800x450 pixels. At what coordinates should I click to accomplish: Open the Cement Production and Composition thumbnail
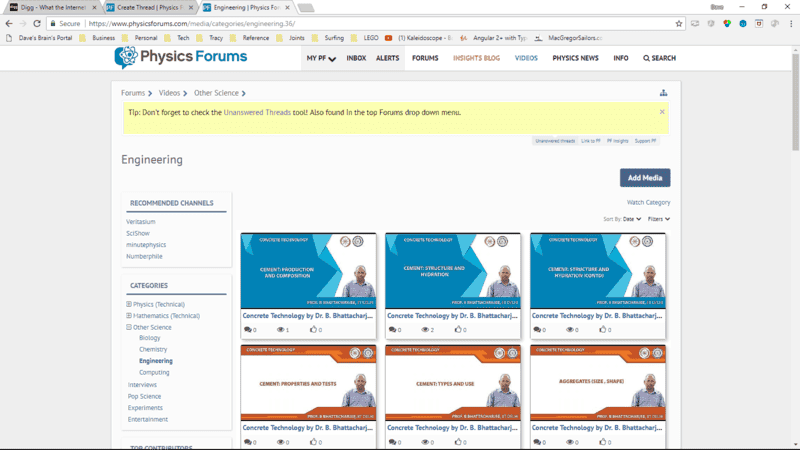[x=309, y=271]
